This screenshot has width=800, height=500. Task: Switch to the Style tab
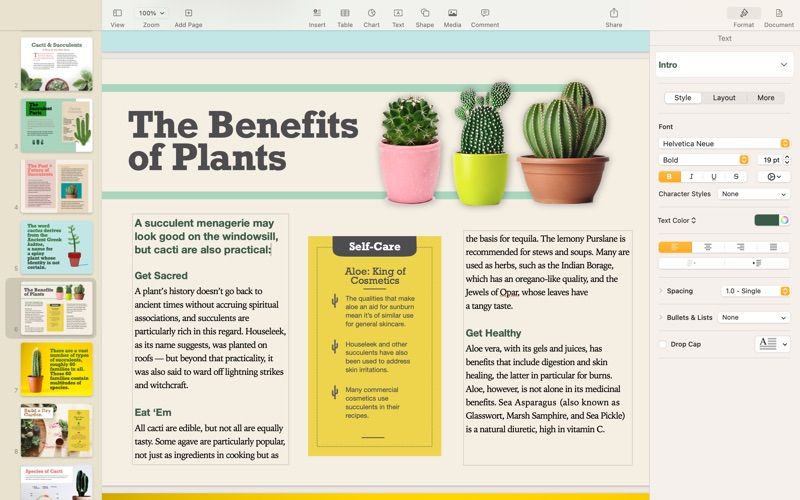(x=683, y=97)
